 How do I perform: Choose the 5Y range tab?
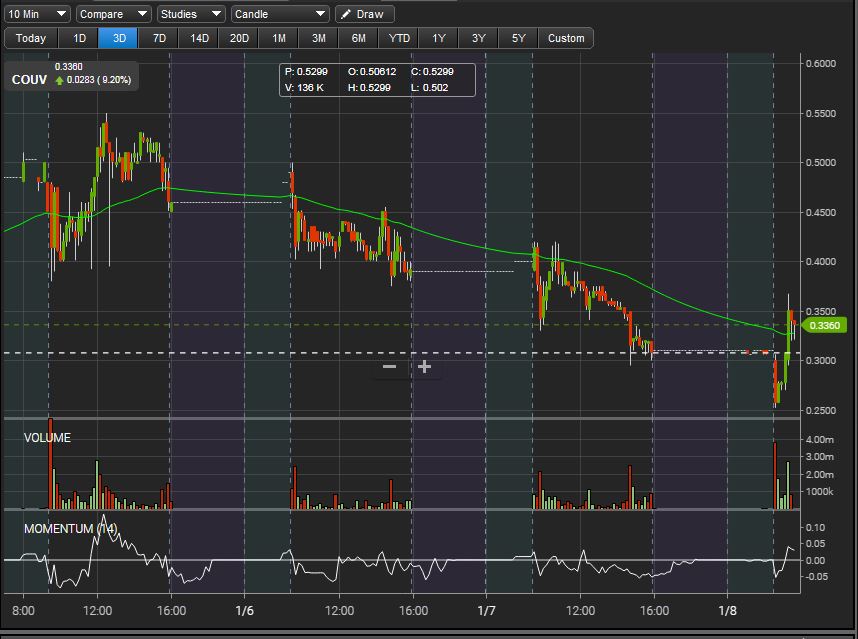tap(518, 38)
